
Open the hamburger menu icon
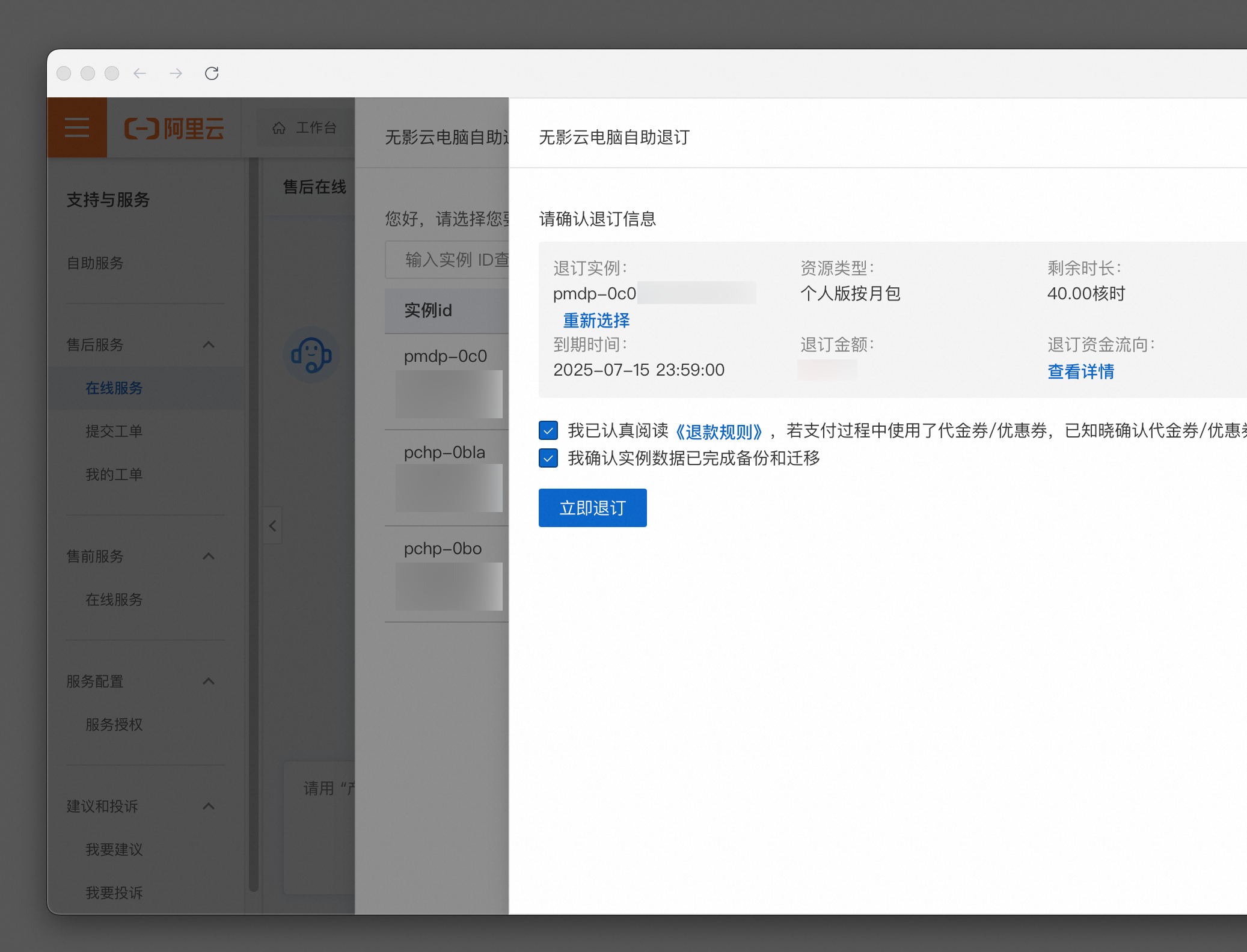coord(77,127)
